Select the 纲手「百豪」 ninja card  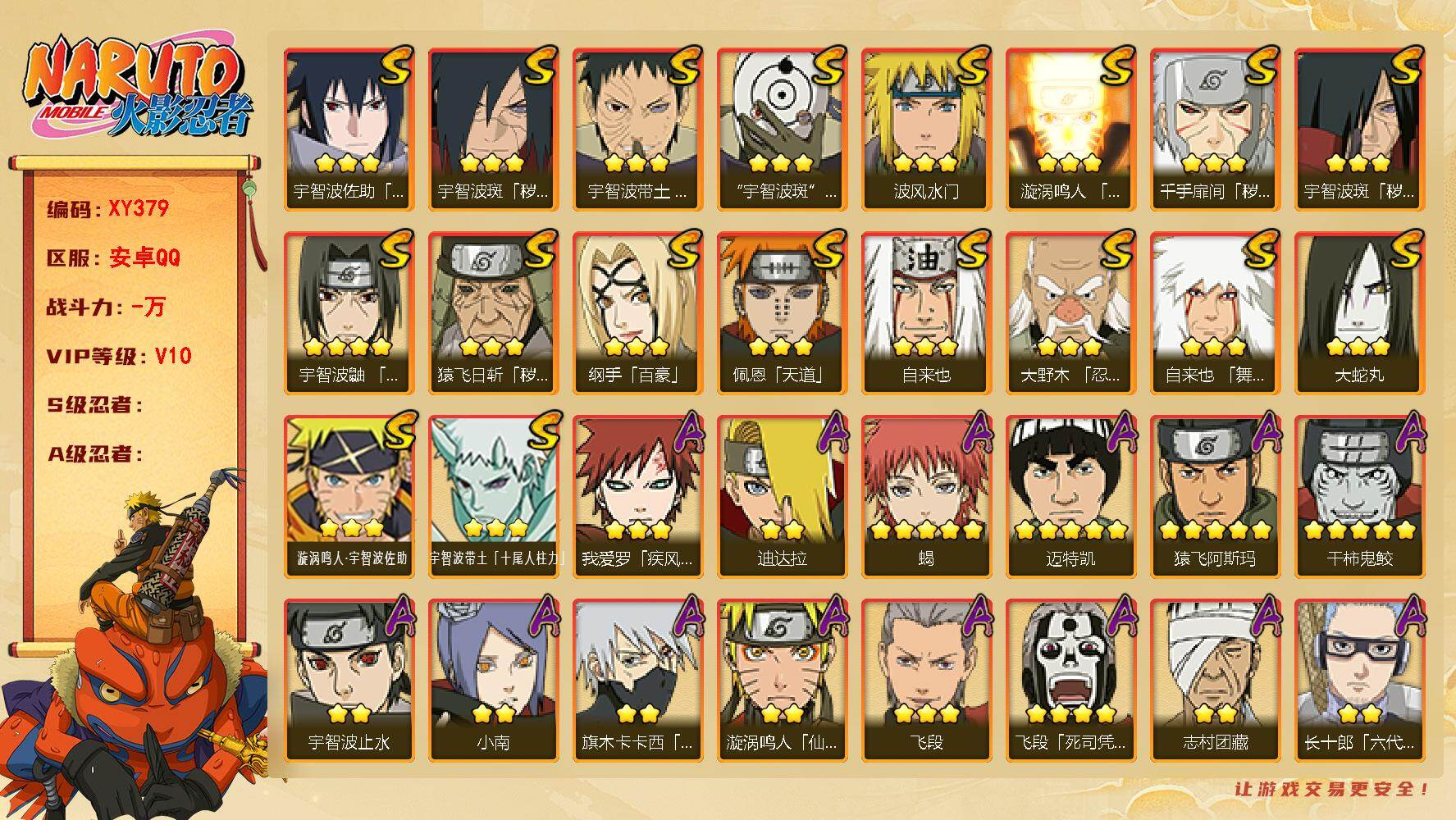[637, 313]
